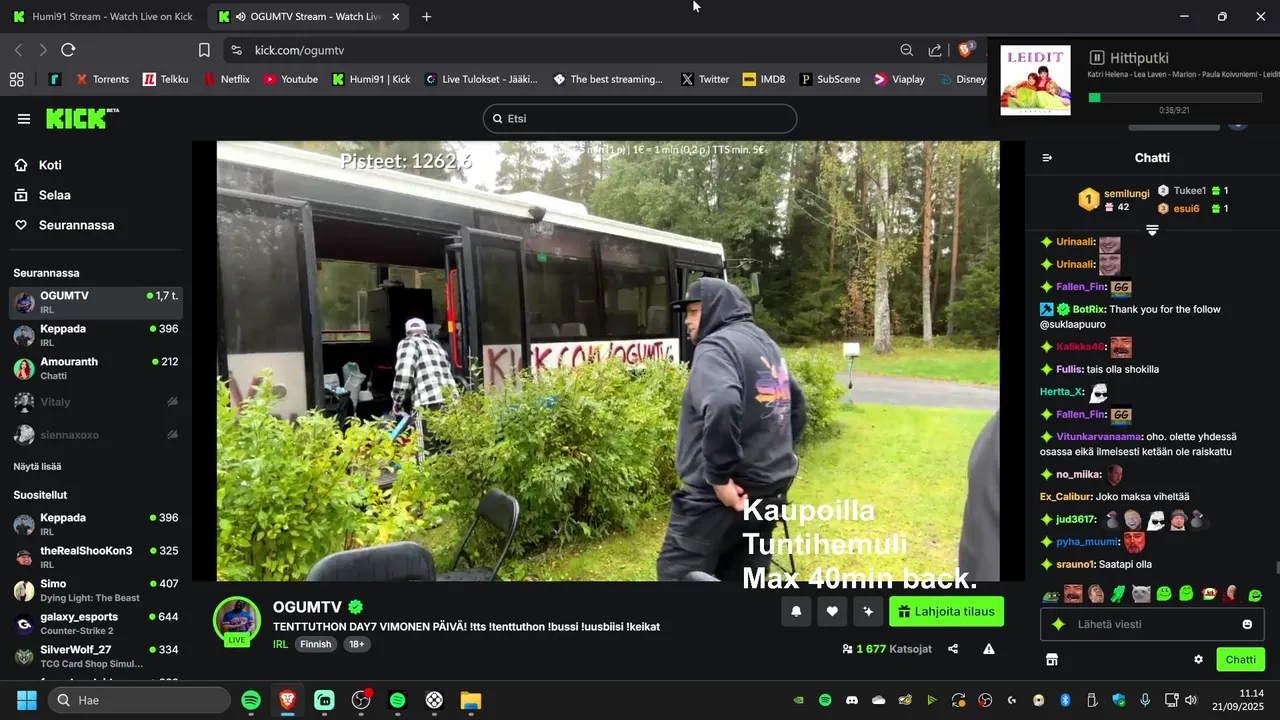Screen dimensions: 1280x720
Task: Open the Brave browser taskbar icon
Action: (288, 700)
